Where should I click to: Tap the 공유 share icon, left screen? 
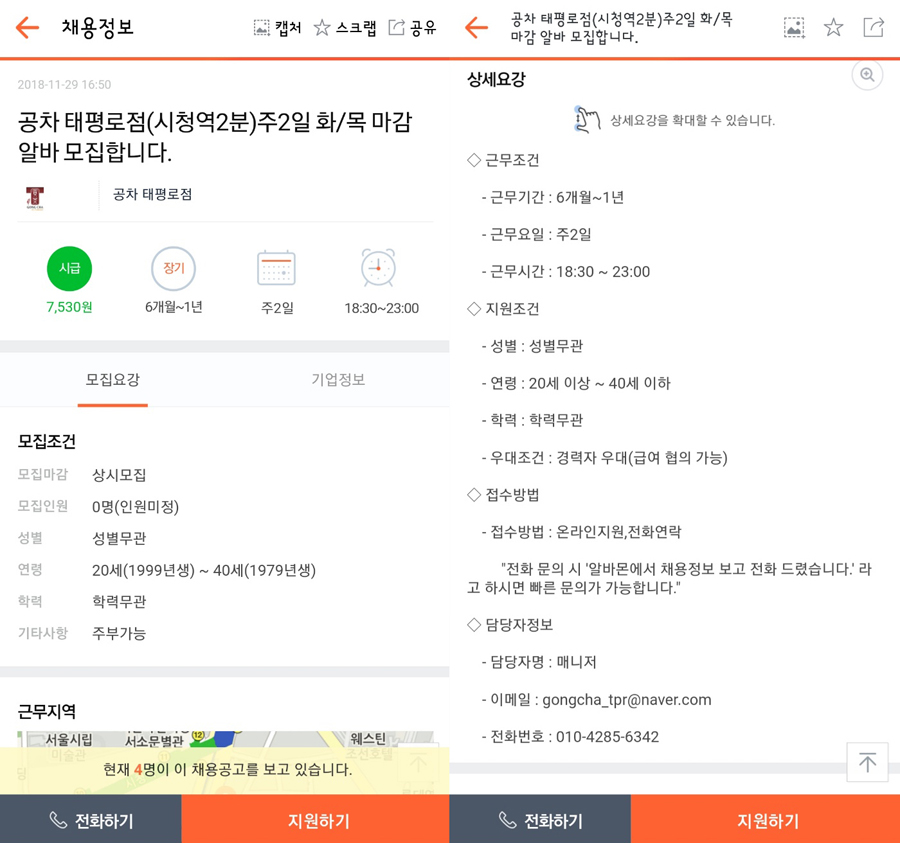(x=397, y=28)
